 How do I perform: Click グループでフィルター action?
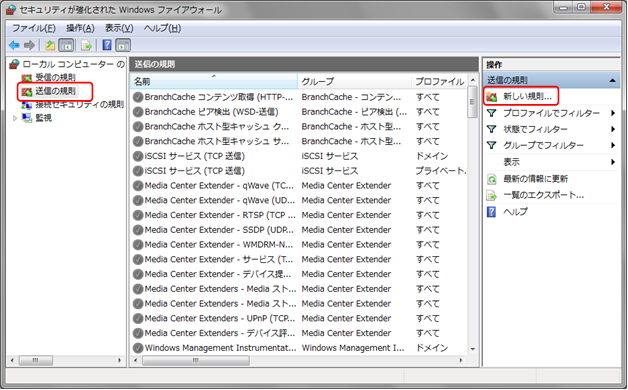pos(543,145)
